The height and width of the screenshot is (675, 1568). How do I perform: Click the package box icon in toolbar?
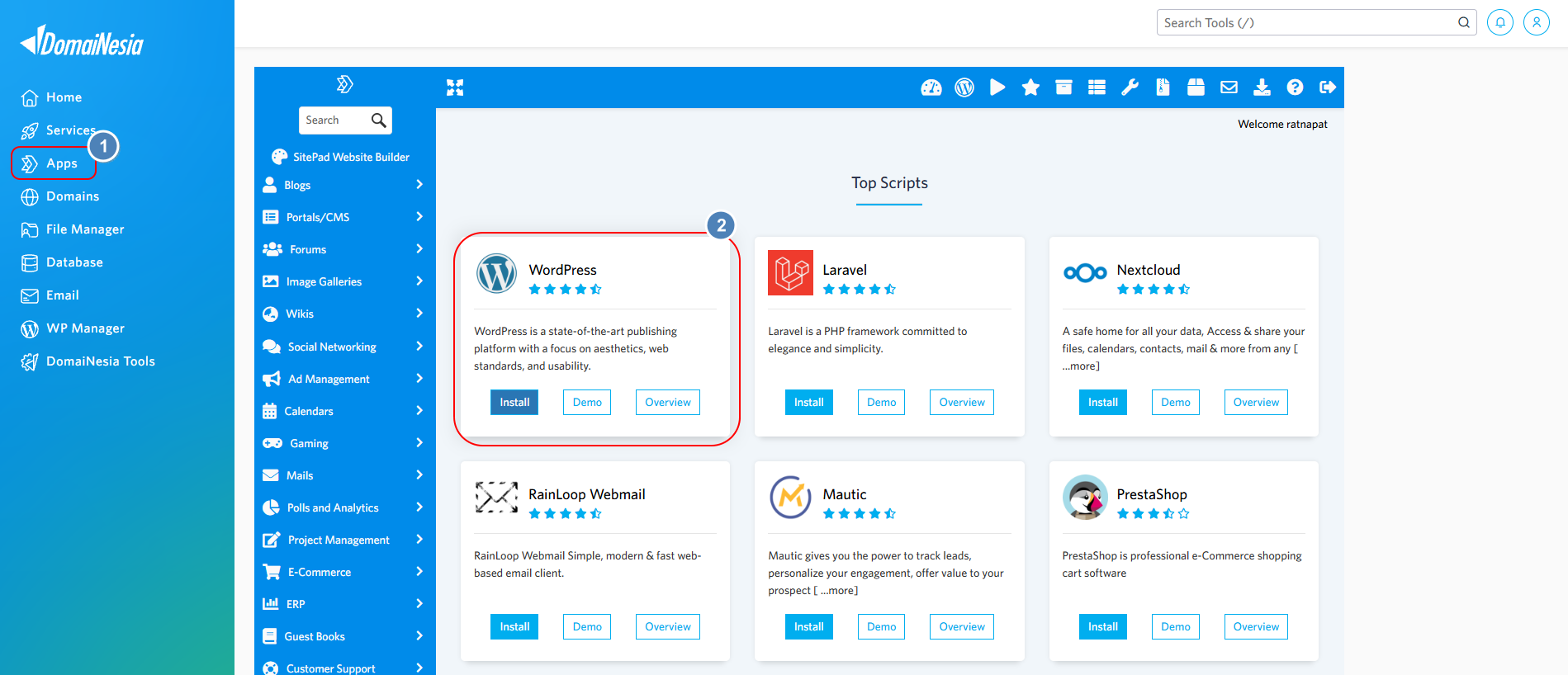pos(1196,87)
